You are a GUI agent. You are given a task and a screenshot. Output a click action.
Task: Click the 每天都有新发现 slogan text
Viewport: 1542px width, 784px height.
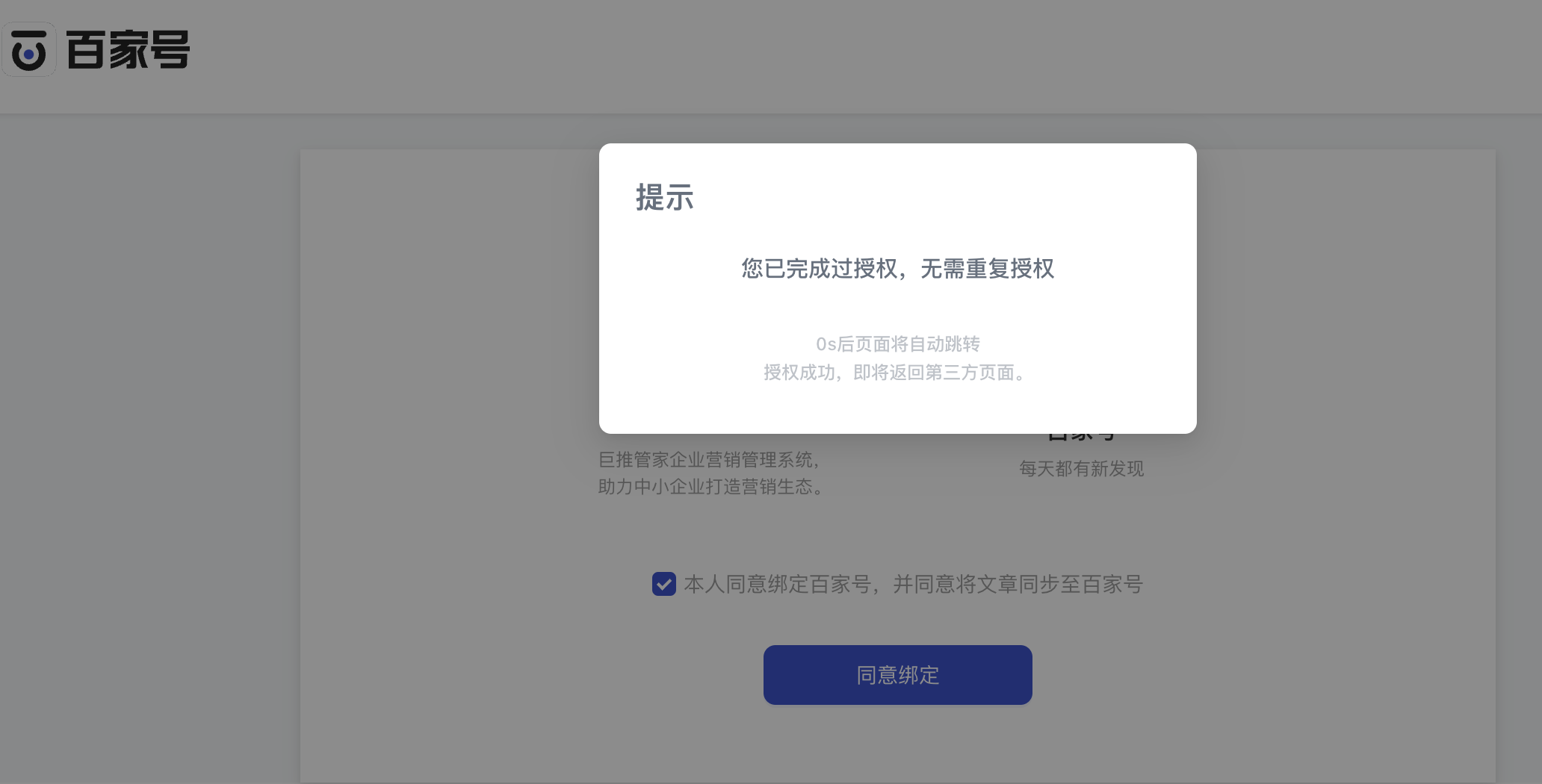(1081, 469)
